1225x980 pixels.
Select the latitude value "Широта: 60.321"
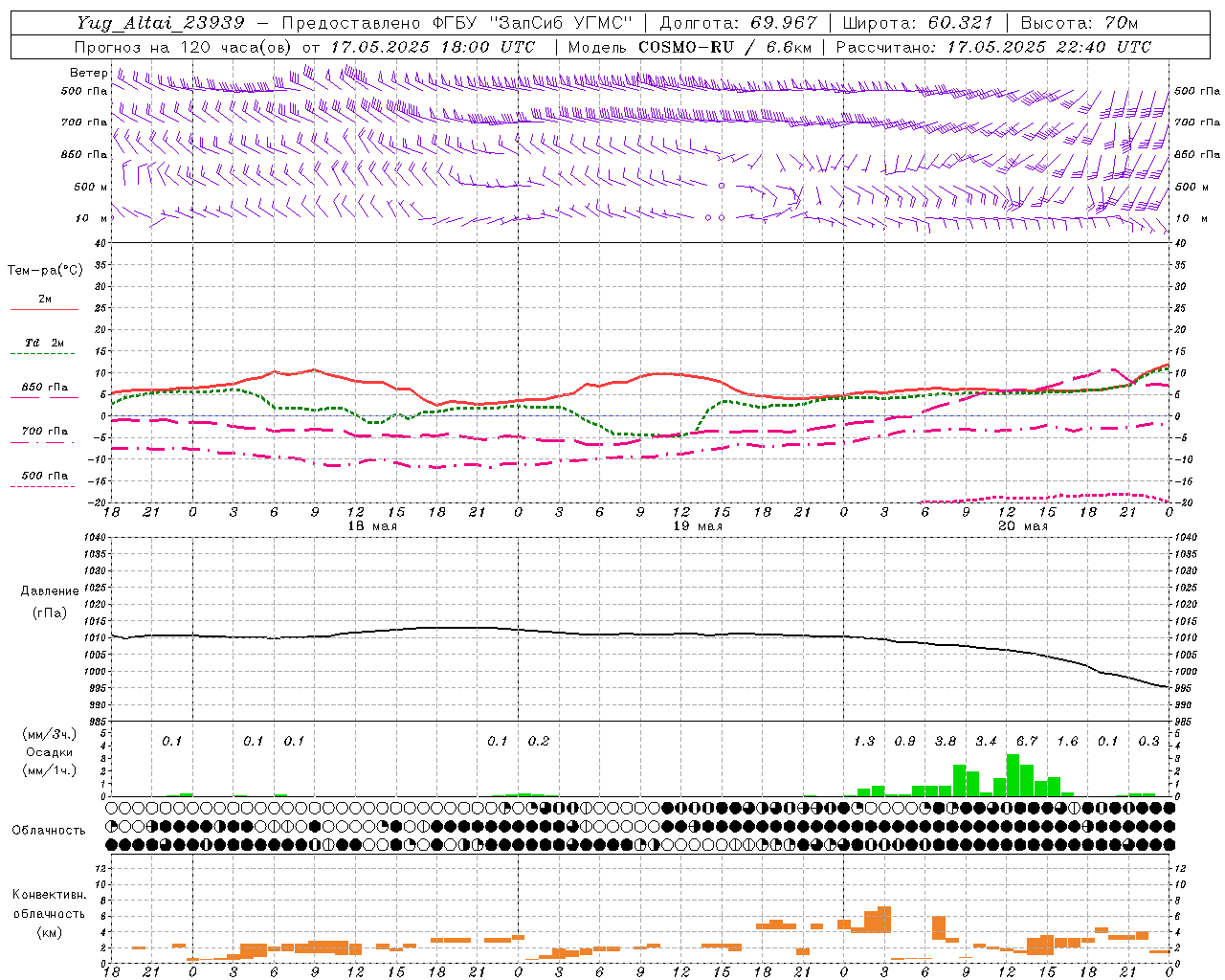pyautogui.click(x=918, y=22)
